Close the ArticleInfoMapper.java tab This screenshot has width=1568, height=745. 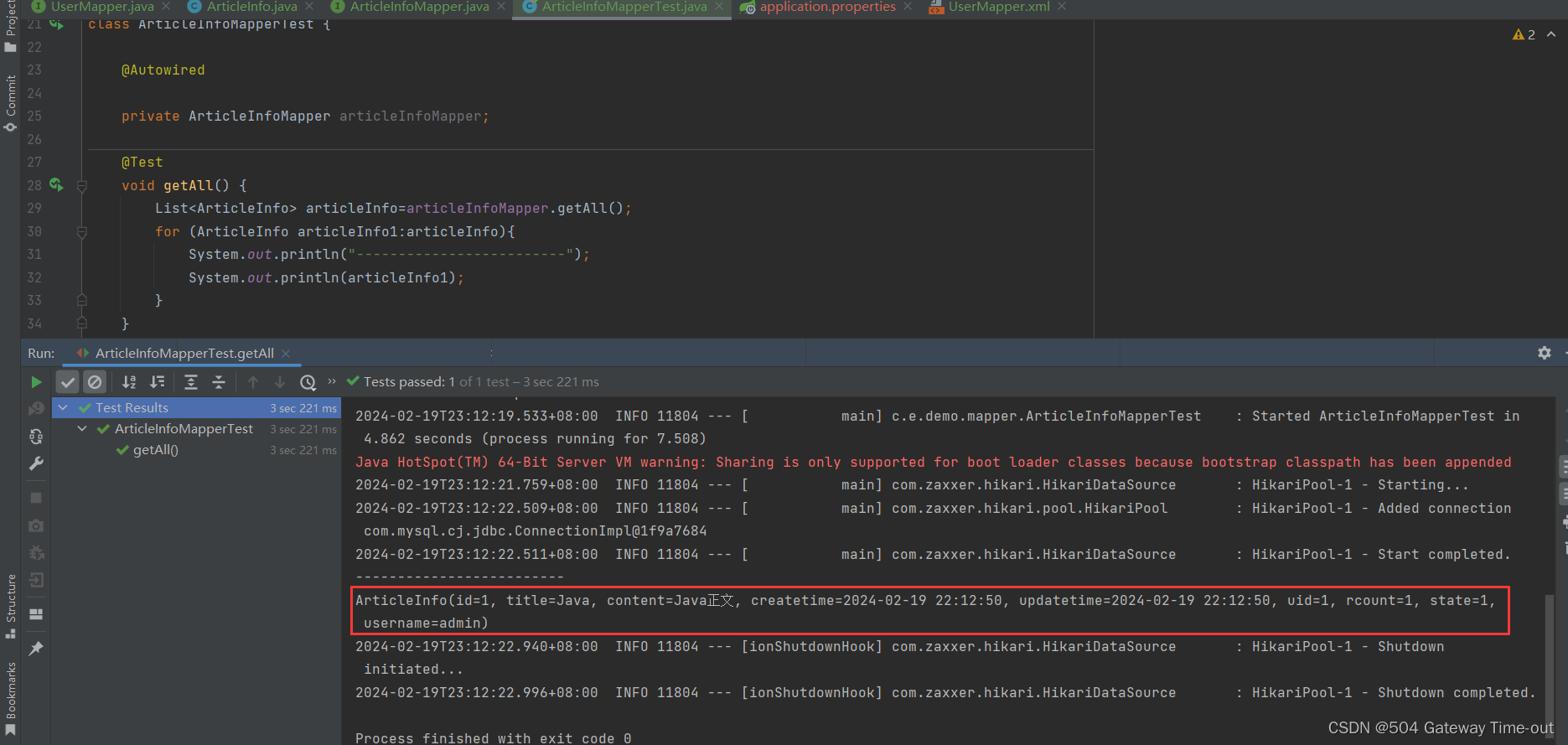[501, 7]
